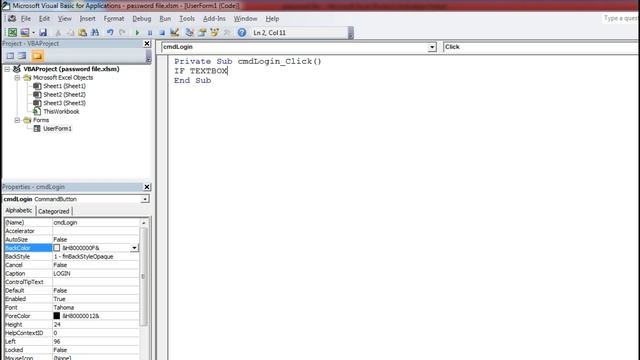Image resolution: width=640 pixels, height=360 pixels.
Task: Click the code line "IF TEXTBOX"
Action: pyautogui.click(x=201, y=71)
